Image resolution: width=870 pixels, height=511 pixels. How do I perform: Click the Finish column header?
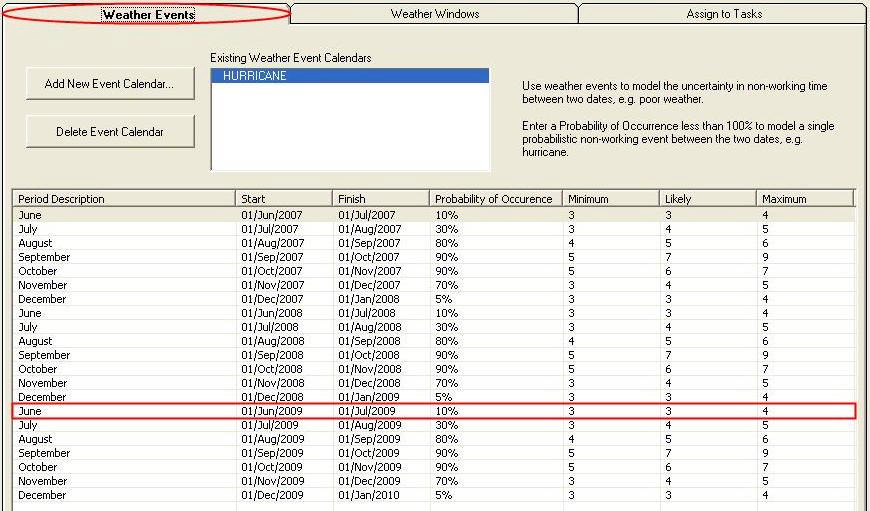[381, 199]
